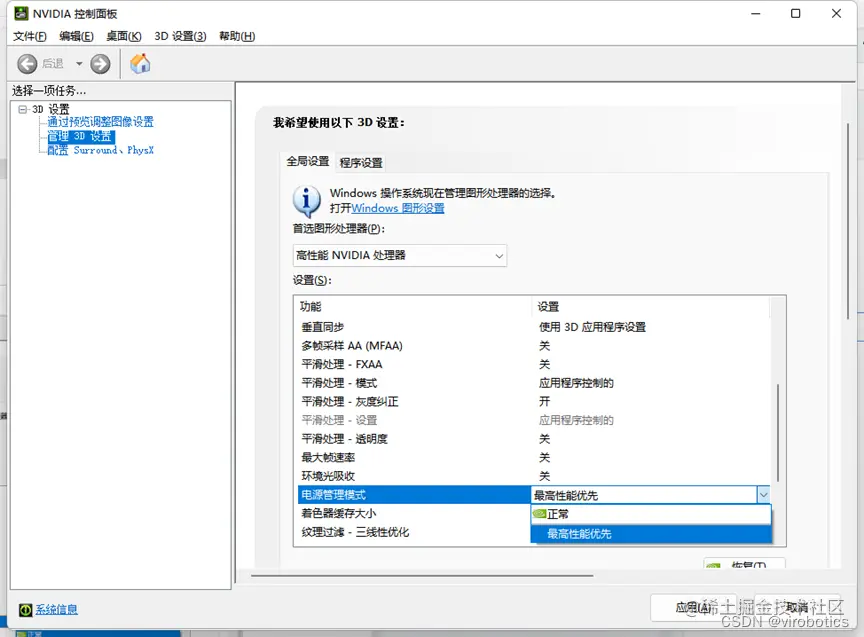Click the back navigation arrow

(x=27, y=63)
